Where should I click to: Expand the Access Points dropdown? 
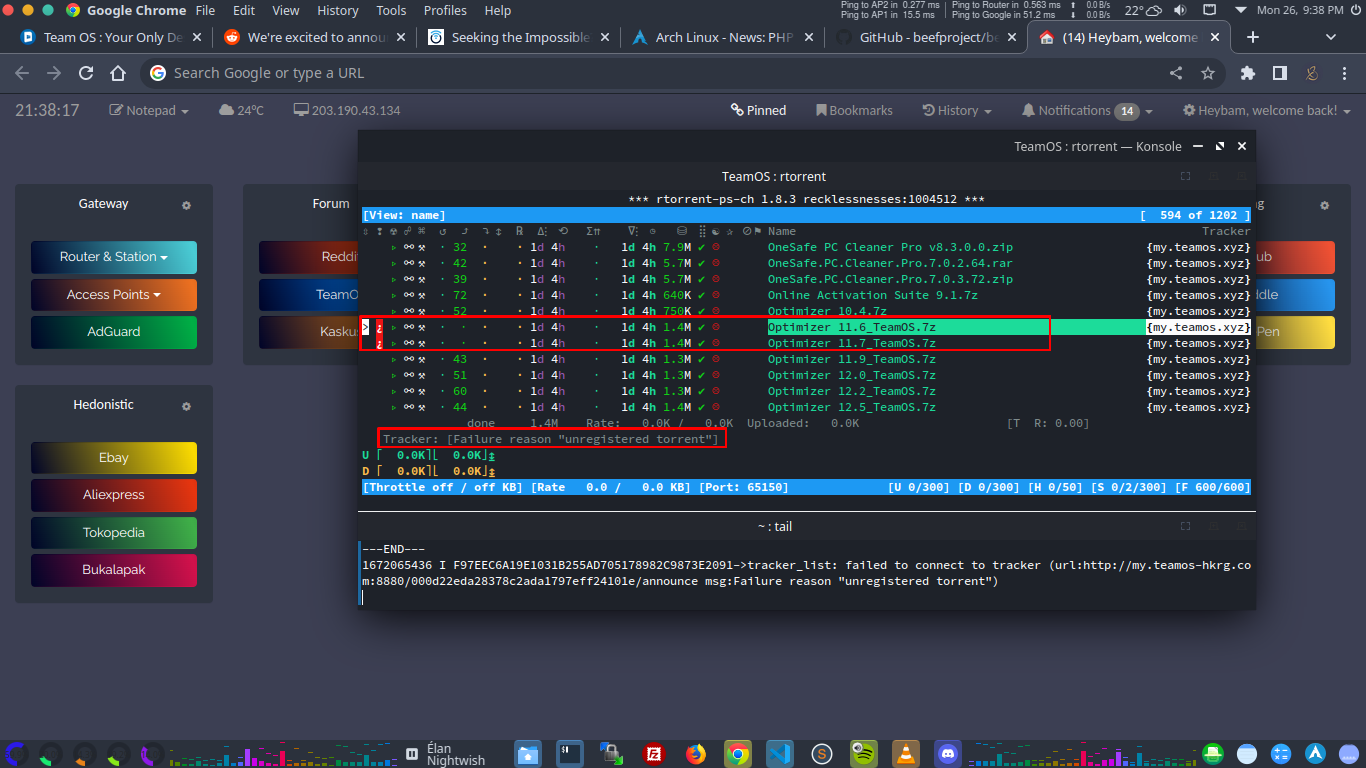(x=114, y=295)
